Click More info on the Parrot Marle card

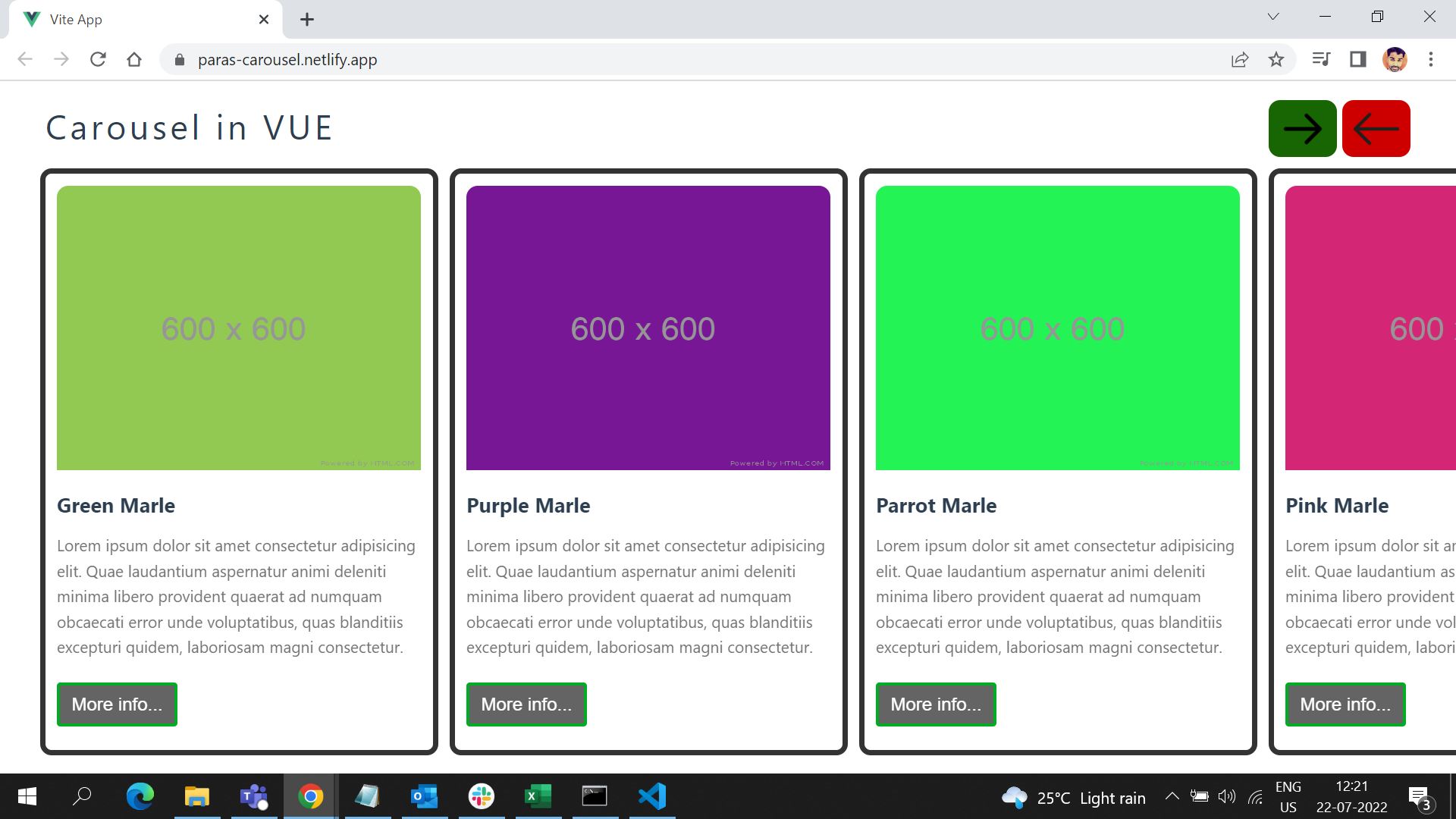click(936, 704)
